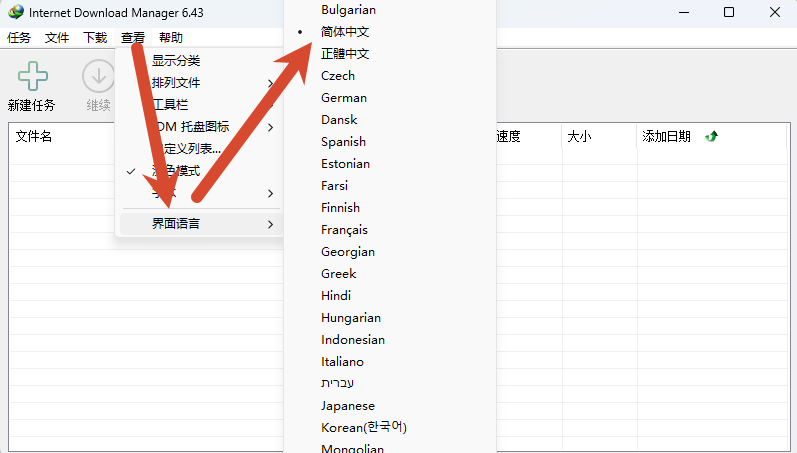Image resolution: width=797 pixels, height=453 pixels.
Task: Toggle the checked 模式 menu option
Action: tap(201, 171)
